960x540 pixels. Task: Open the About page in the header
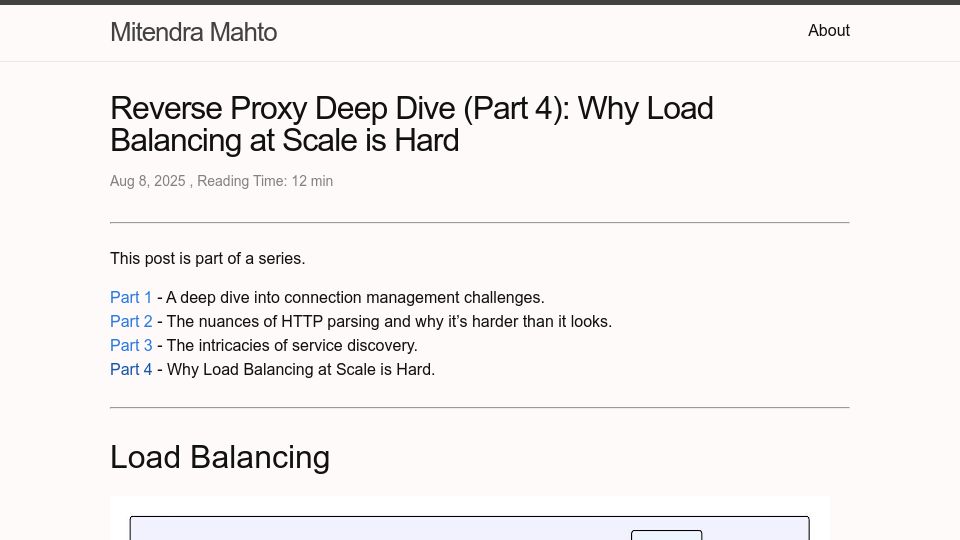point(828,31)
